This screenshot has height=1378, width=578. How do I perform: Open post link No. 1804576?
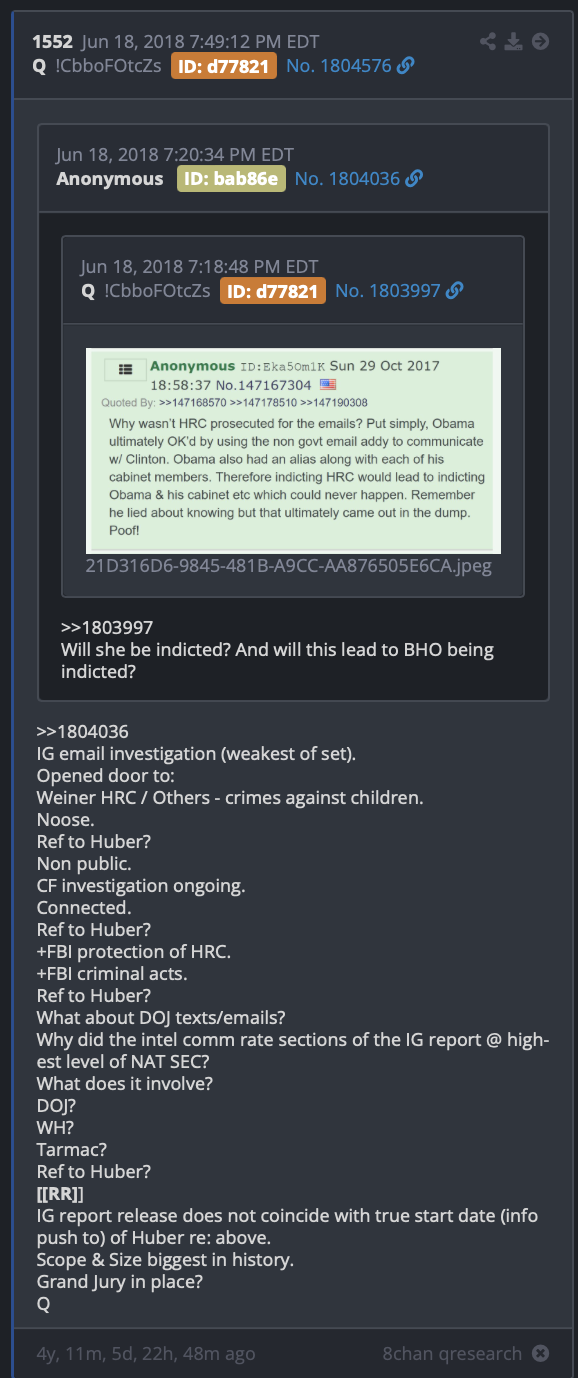click(x=339, y=66)
